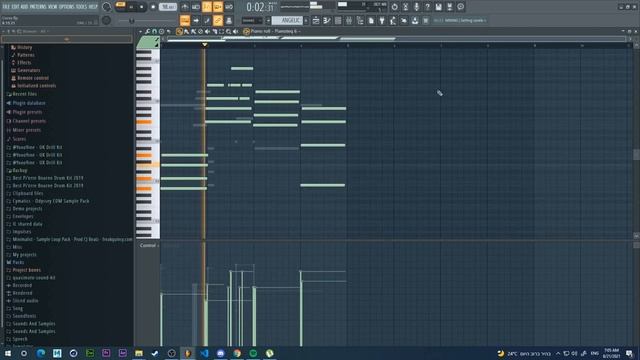Select the Paint brush tool in piano roll
This screenshot has width=640, height=360.
(x=187, y=31)
